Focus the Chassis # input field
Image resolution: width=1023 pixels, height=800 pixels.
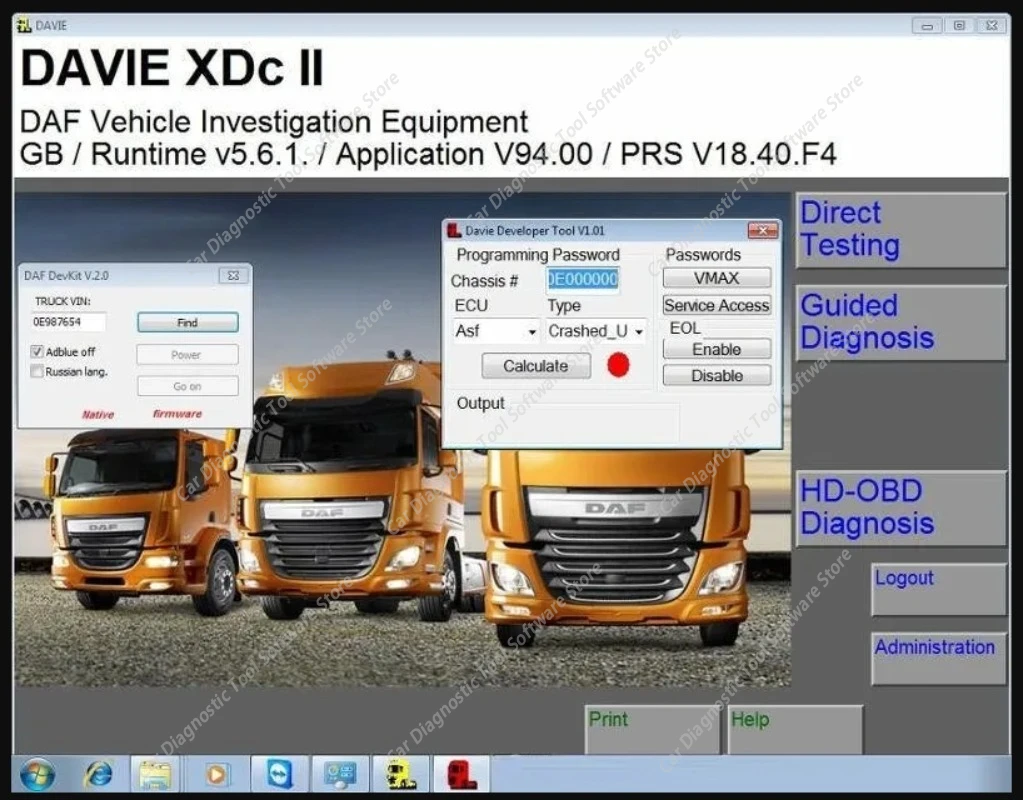point(583,279)
